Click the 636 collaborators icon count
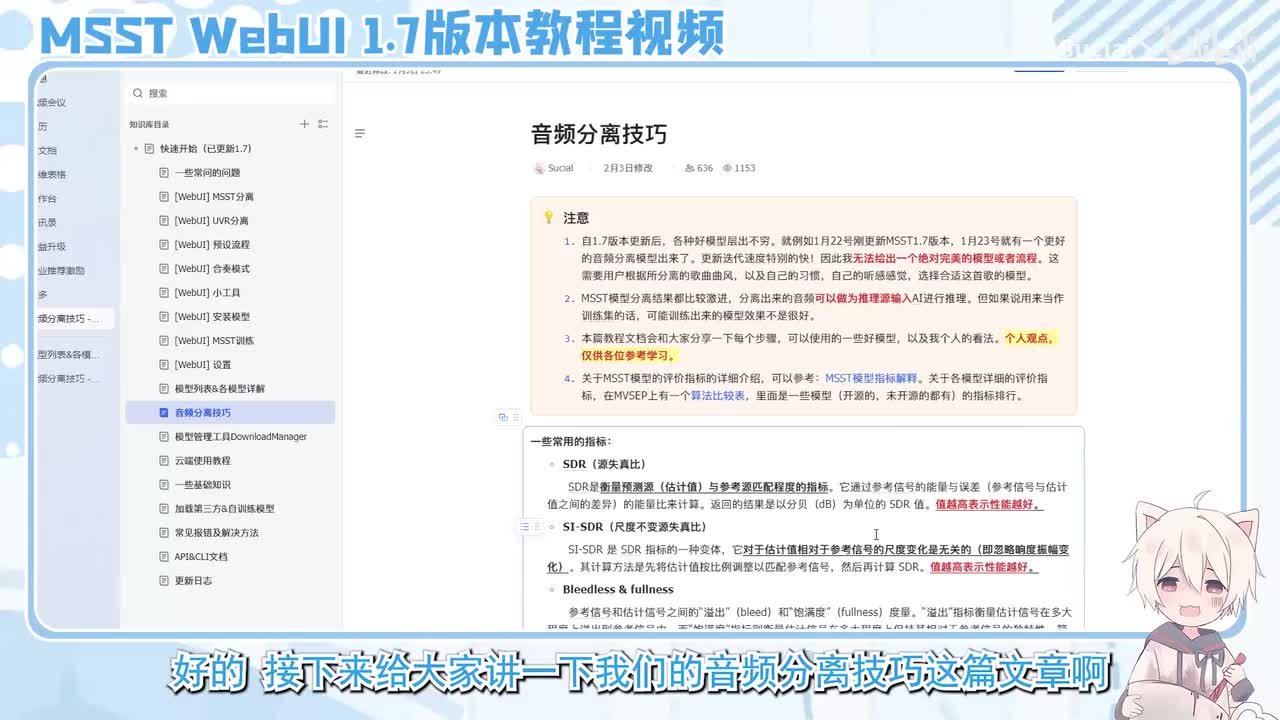This screenshot has height=720, width=1280. pyautogui.click(x=699, y=168)
